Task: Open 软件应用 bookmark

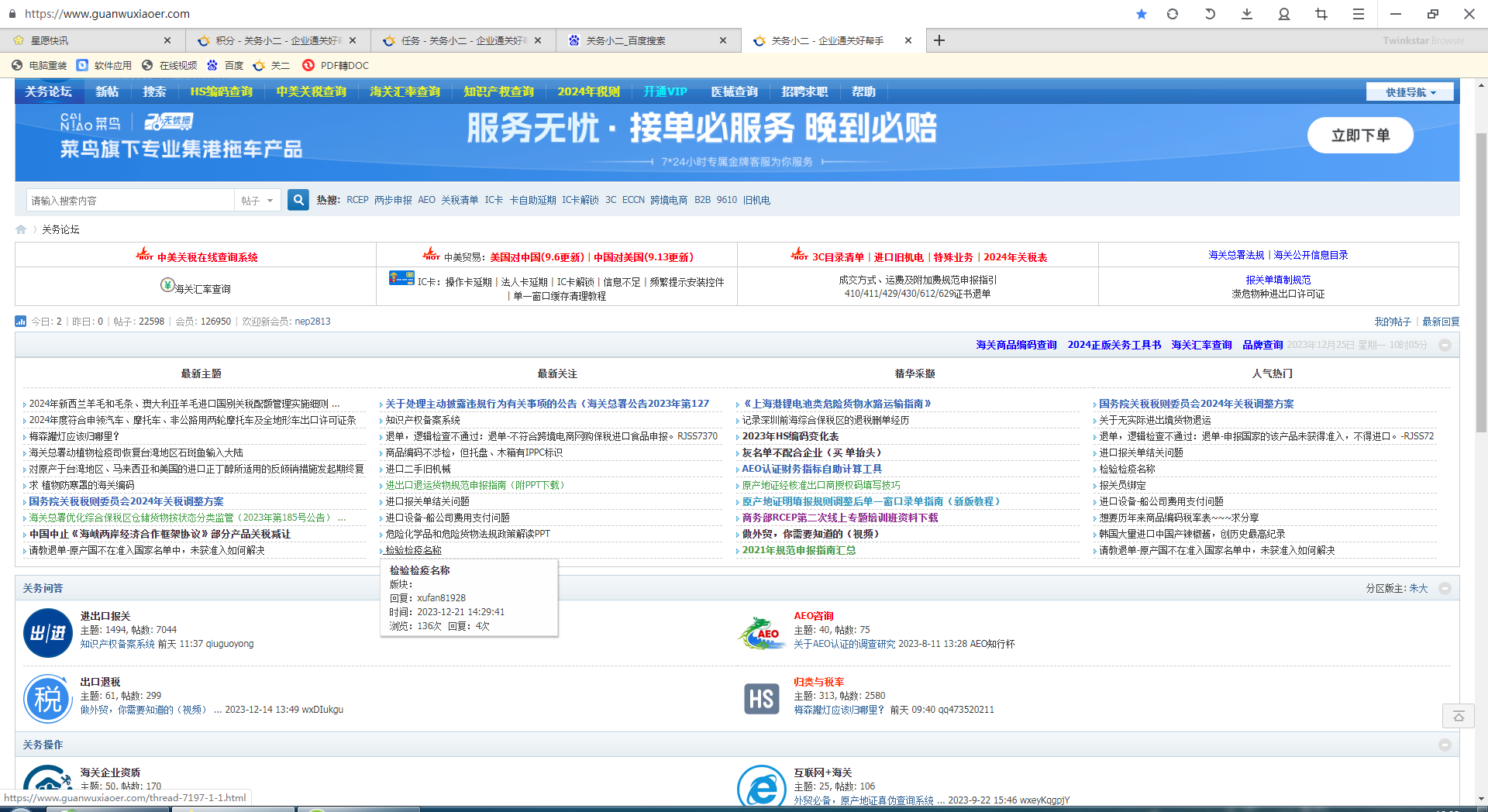Action: [x=105, y=66]
